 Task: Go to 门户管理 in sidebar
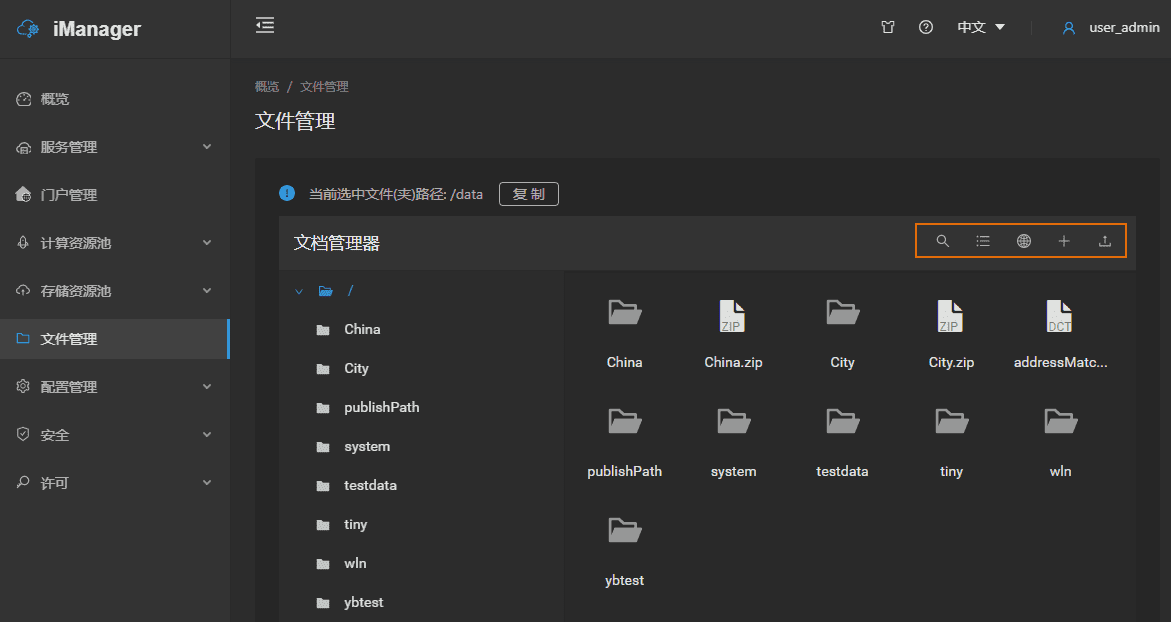point(68,195)
